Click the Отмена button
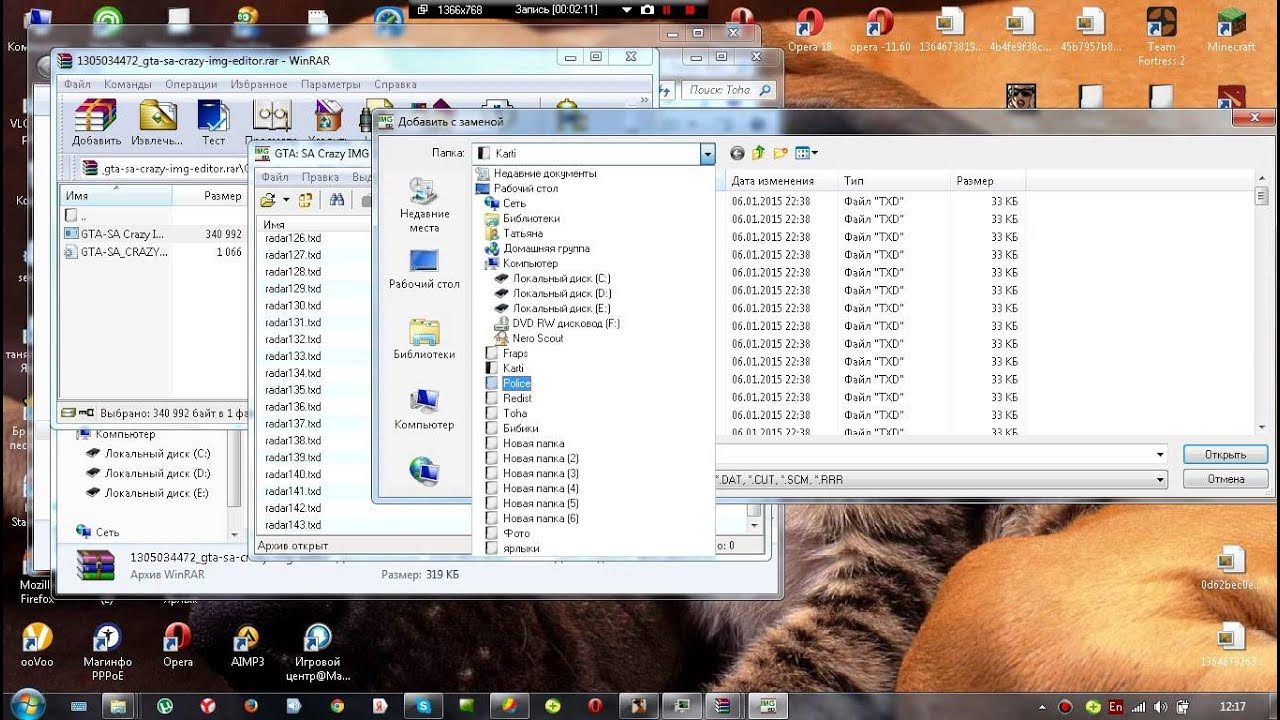This screenshot has height=720, width=1280. 1225,479
